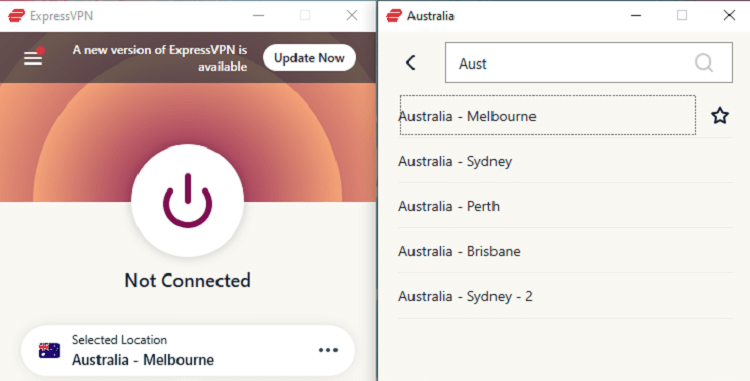Close the Australia location window
The width and height of the screenshot is (750, 381).
(729, 15)
